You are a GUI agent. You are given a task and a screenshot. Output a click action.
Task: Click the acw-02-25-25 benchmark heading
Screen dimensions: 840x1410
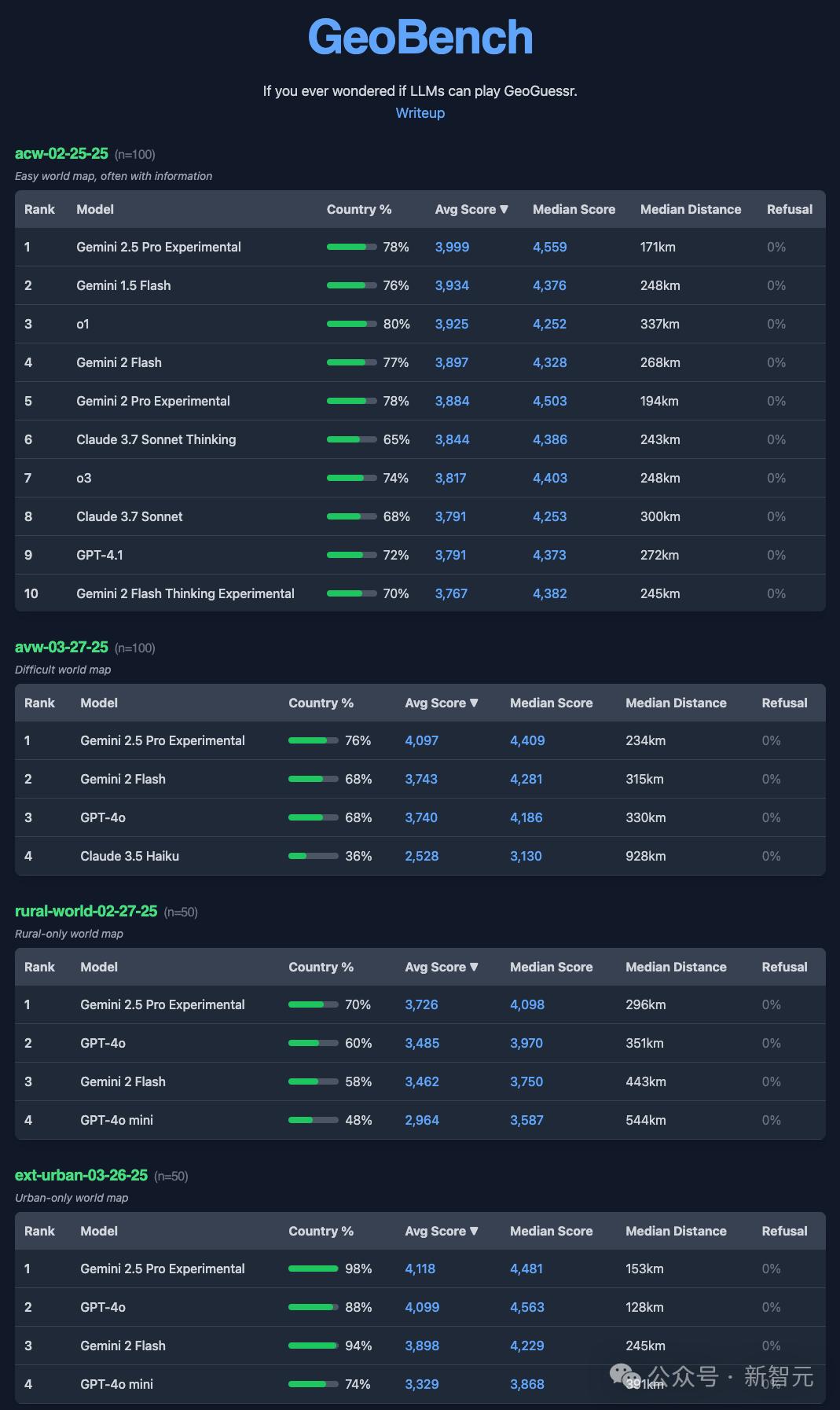[61, 153]
